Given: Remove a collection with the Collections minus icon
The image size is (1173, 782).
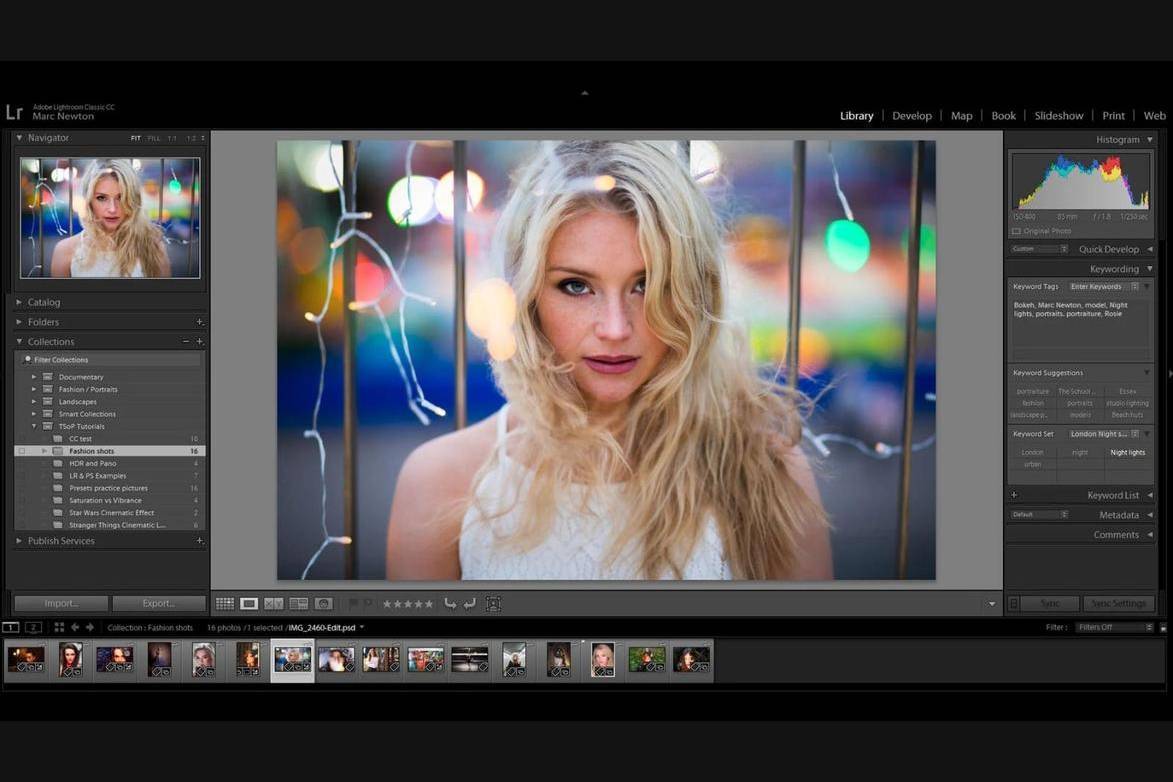Looking at the screenshot, I should [186, 341].
